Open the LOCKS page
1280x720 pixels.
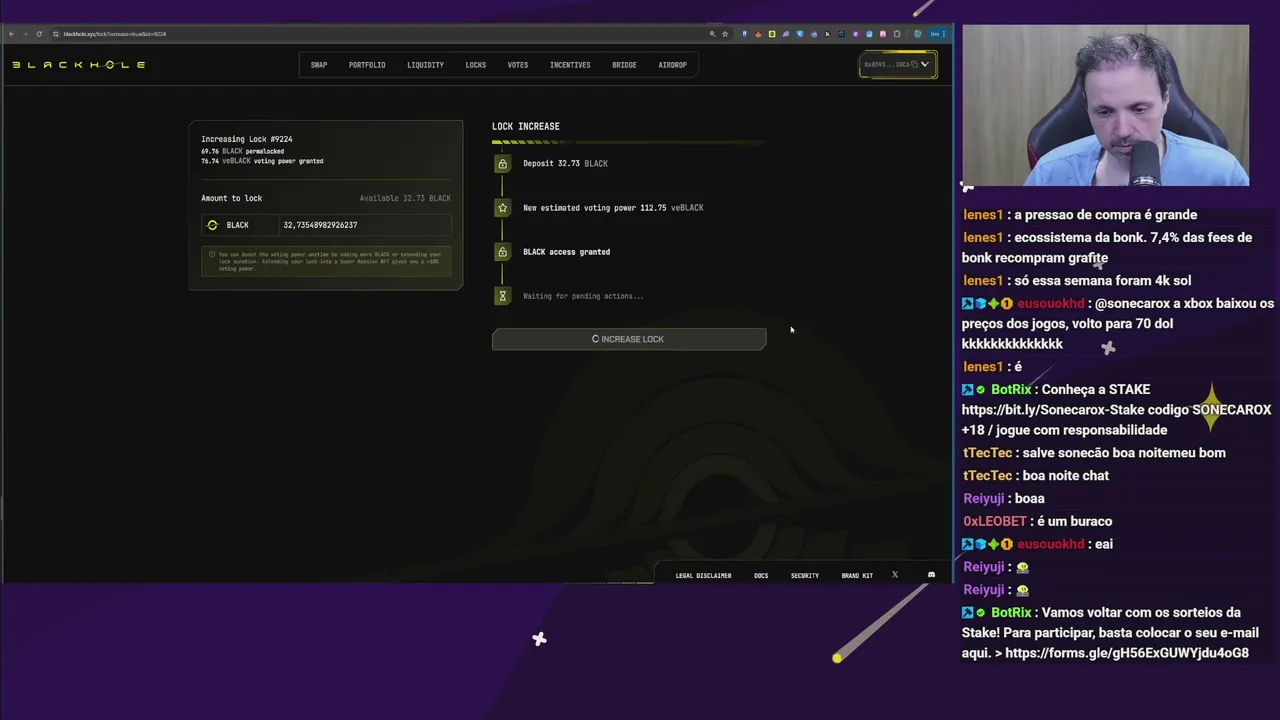point(476,65)
